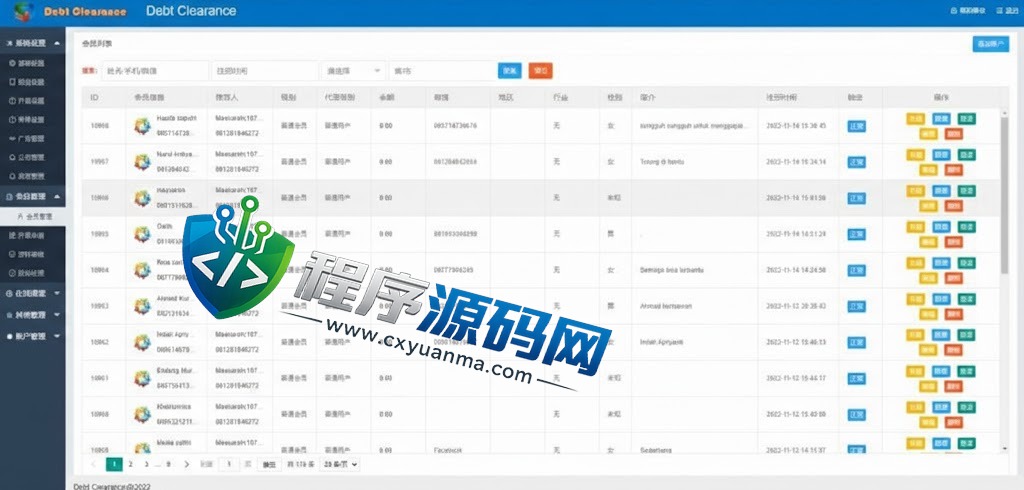The height and width of the screenshot is (490, 1024).
Task: Click the avatar of member Hasifa
Action: click(142, 125)
